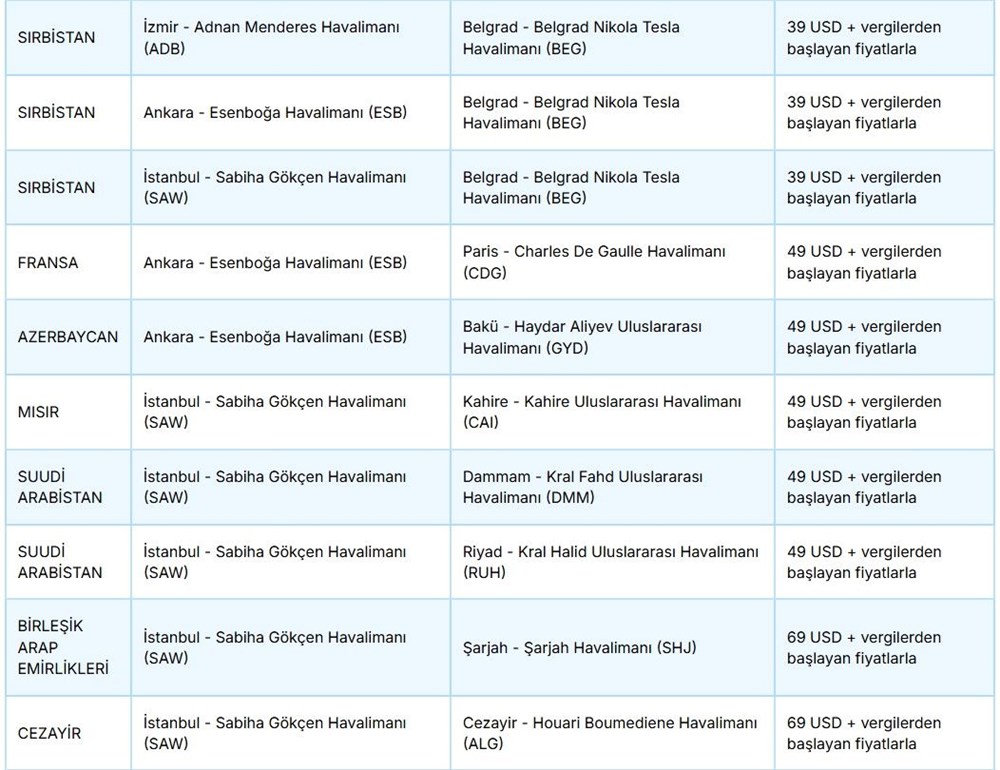Image resolution: width=1000 pixels, height=770 pixels.
Task: Select Riyad Kral Halid (RUH) destination
Action: point(612,562)
